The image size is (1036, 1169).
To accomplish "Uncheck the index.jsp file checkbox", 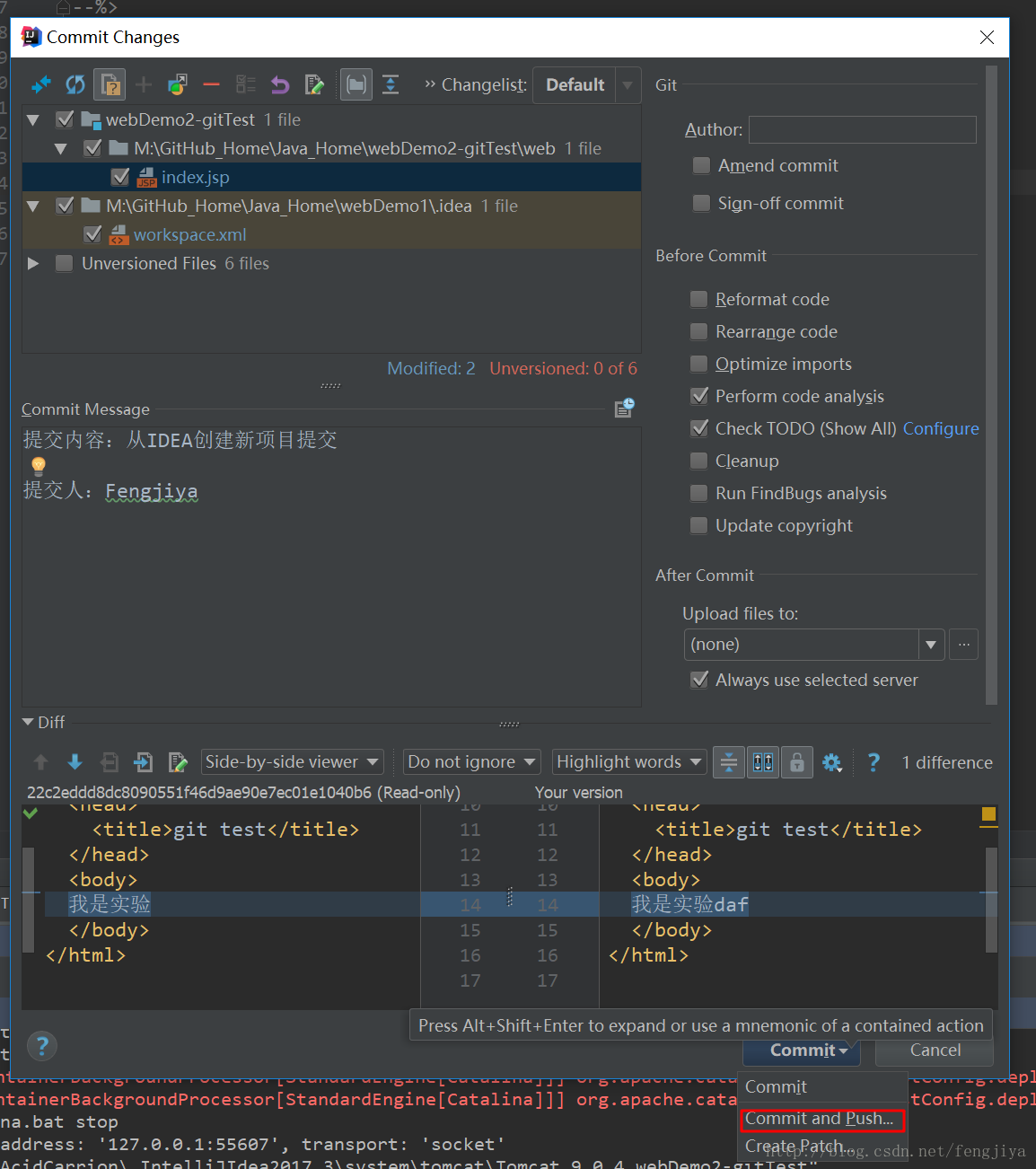I will tap(120, 177).
